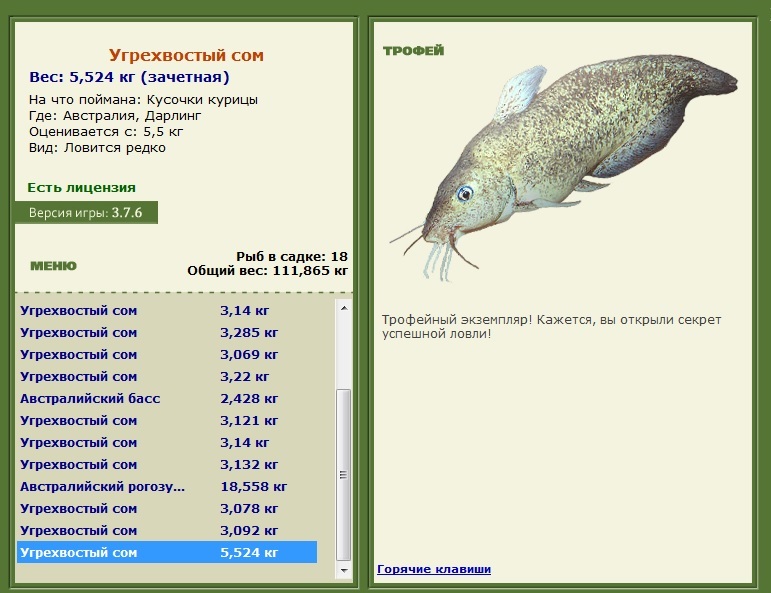Select the Австралийский рогозу... 18,558 кг row
This screenshot has height=593, width=771.
pyautogui.click(x=167, y=487)
